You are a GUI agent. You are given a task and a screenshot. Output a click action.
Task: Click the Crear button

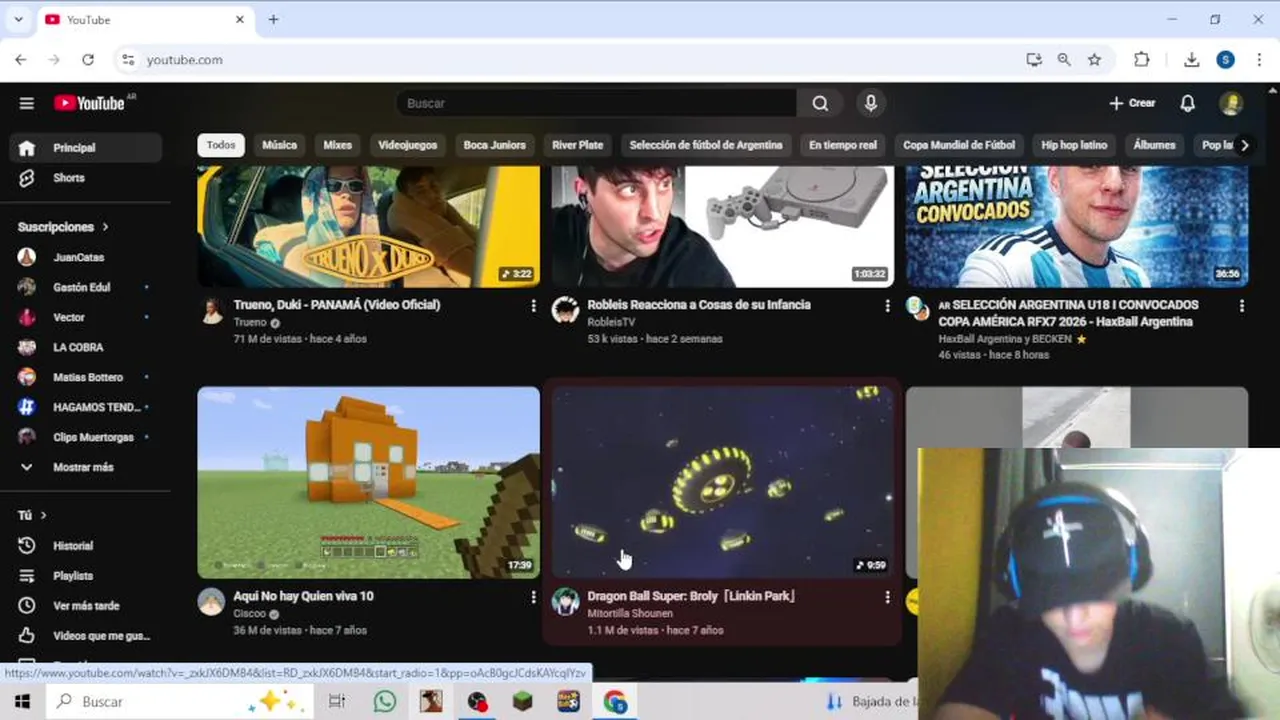point(1132,103)
